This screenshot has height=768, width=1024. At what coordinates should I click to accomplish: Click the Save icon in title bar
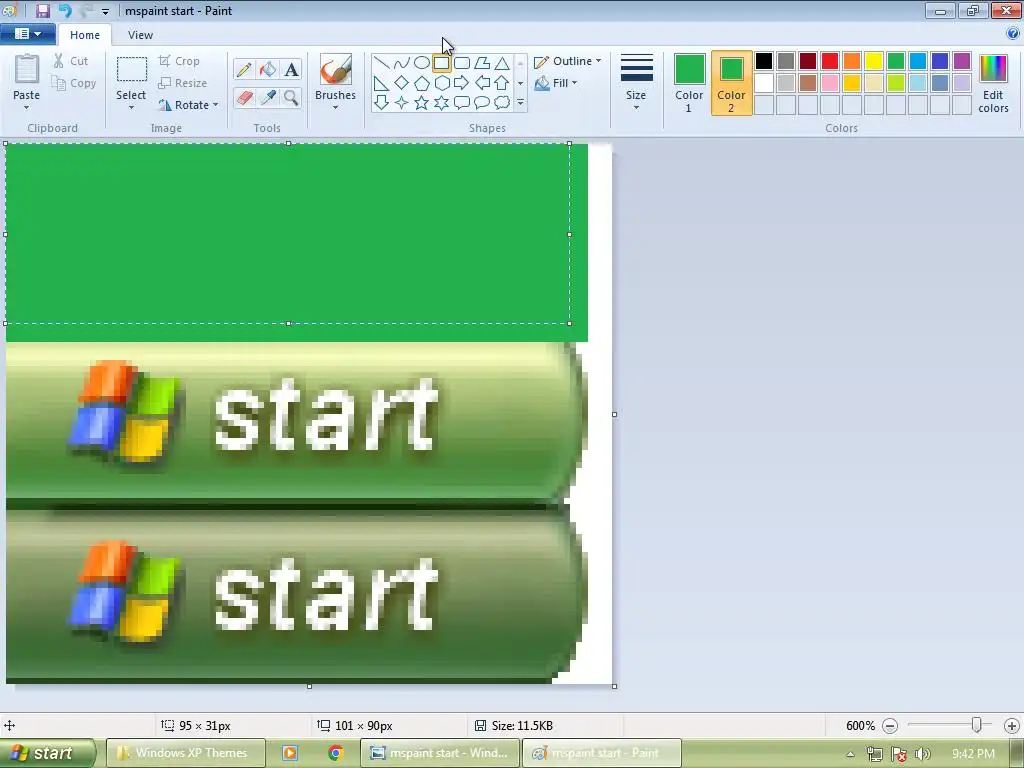coord(43,10)
